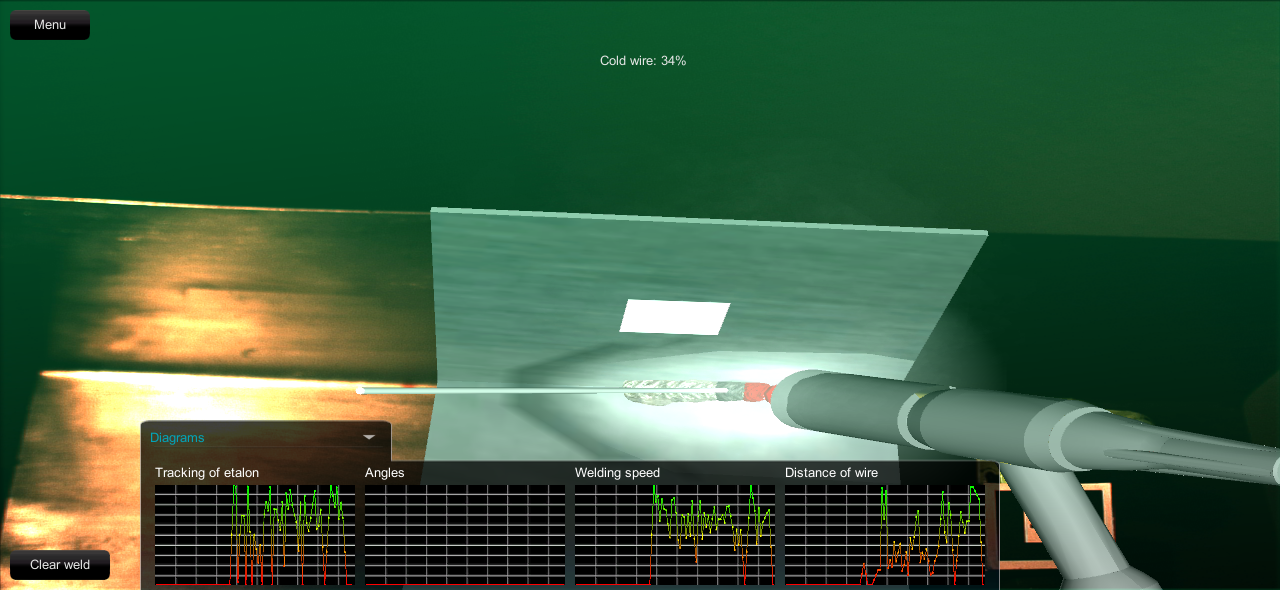Screen dimensions: 1280x590
Task: Select the Welding speed chart
Action: 675,535
